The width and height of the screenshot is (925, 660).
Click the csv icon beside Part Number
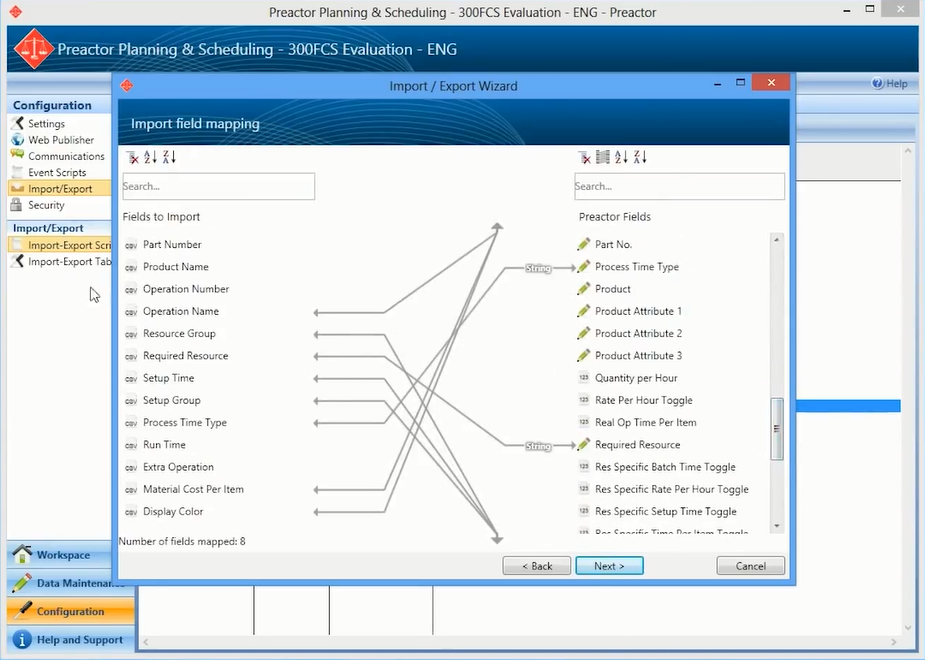[x=131, y=245]
